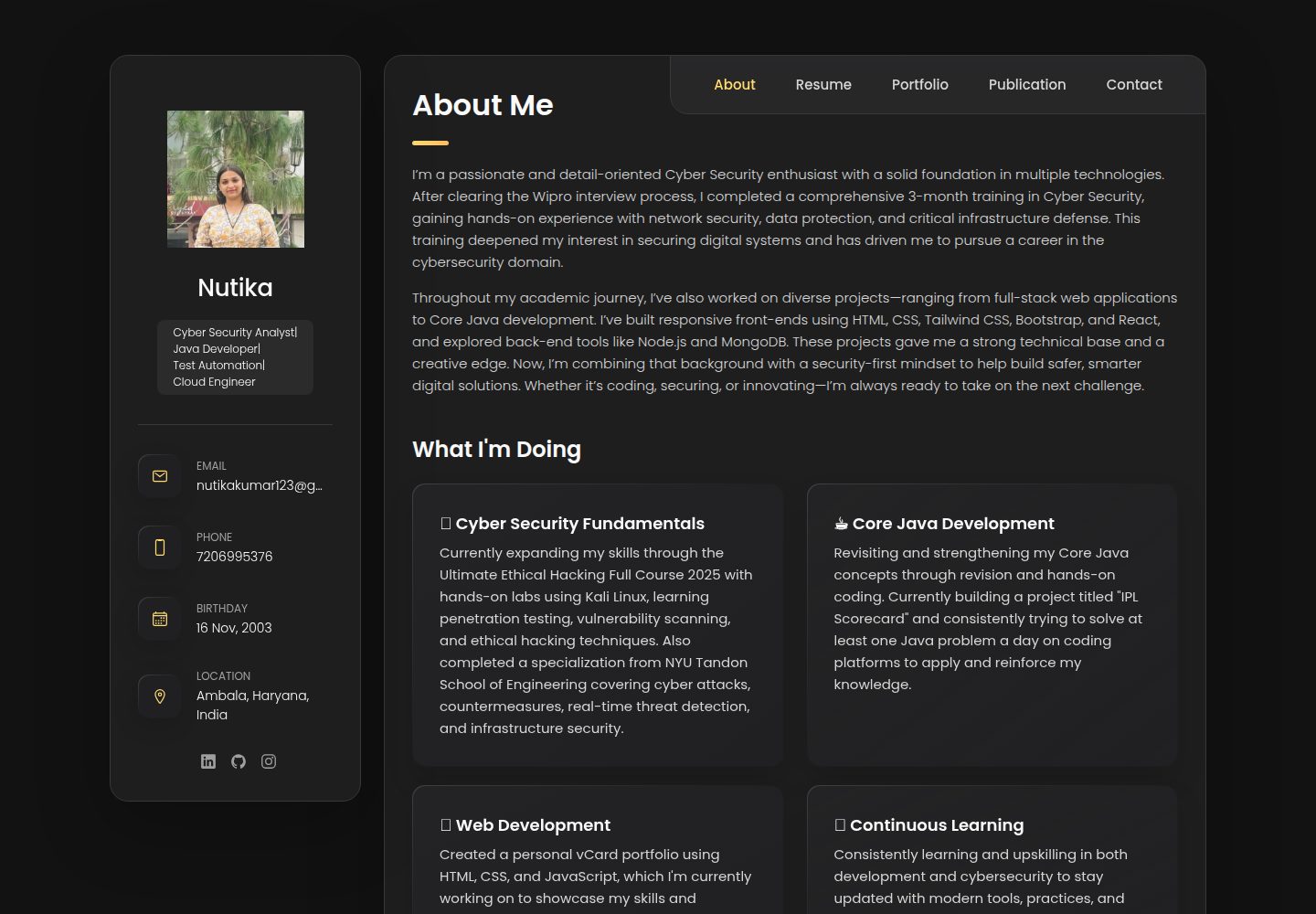This screenshot has width=1316, height=914.
Task: Go to the Publication tab
Action: tap(1027, 85)
